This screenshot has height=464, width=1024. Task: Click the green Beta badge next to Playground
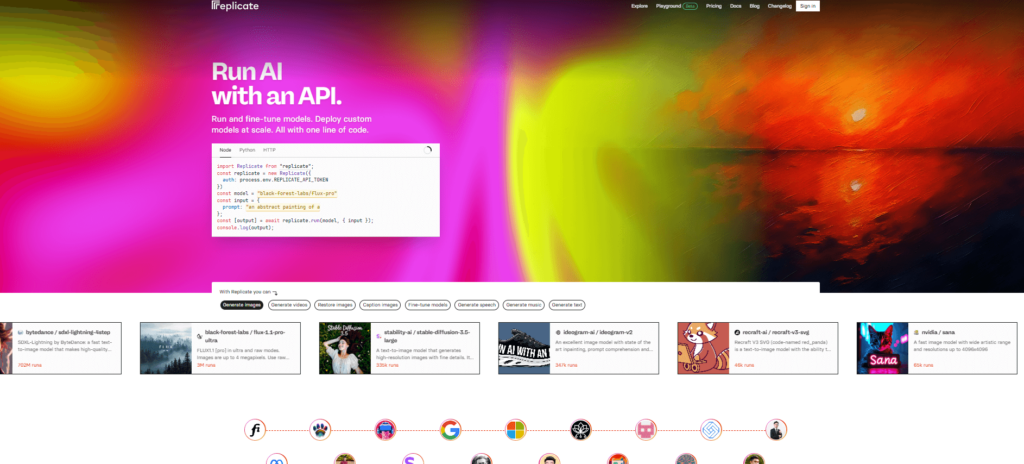point(690,6)
